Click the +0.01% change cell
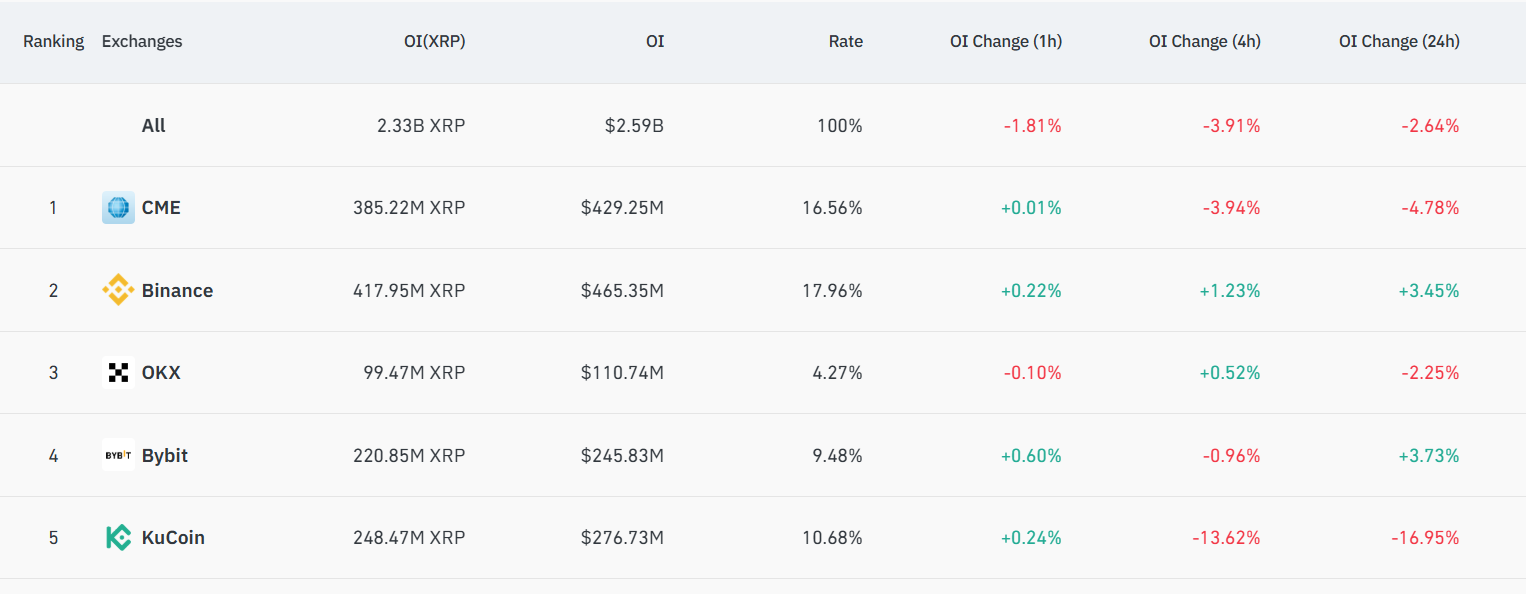This screenshot has width=1526, height=594. [1031, 208]
